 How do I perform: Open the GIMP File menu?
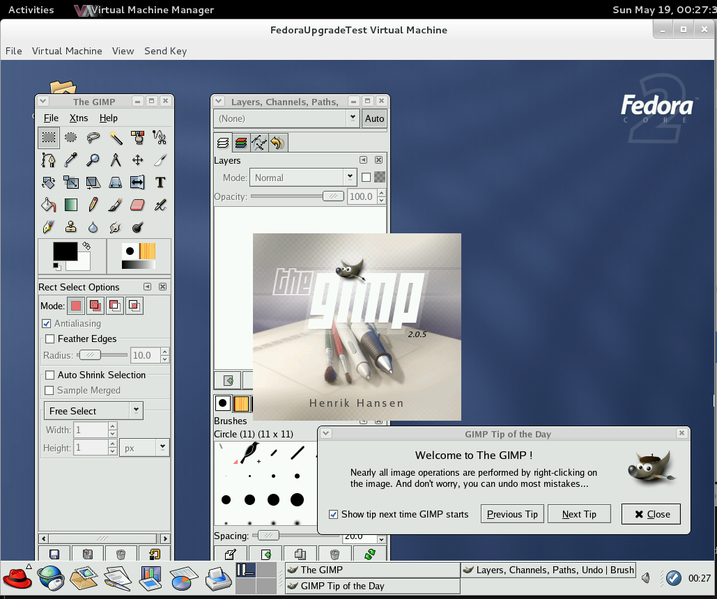tap(51, 118)
